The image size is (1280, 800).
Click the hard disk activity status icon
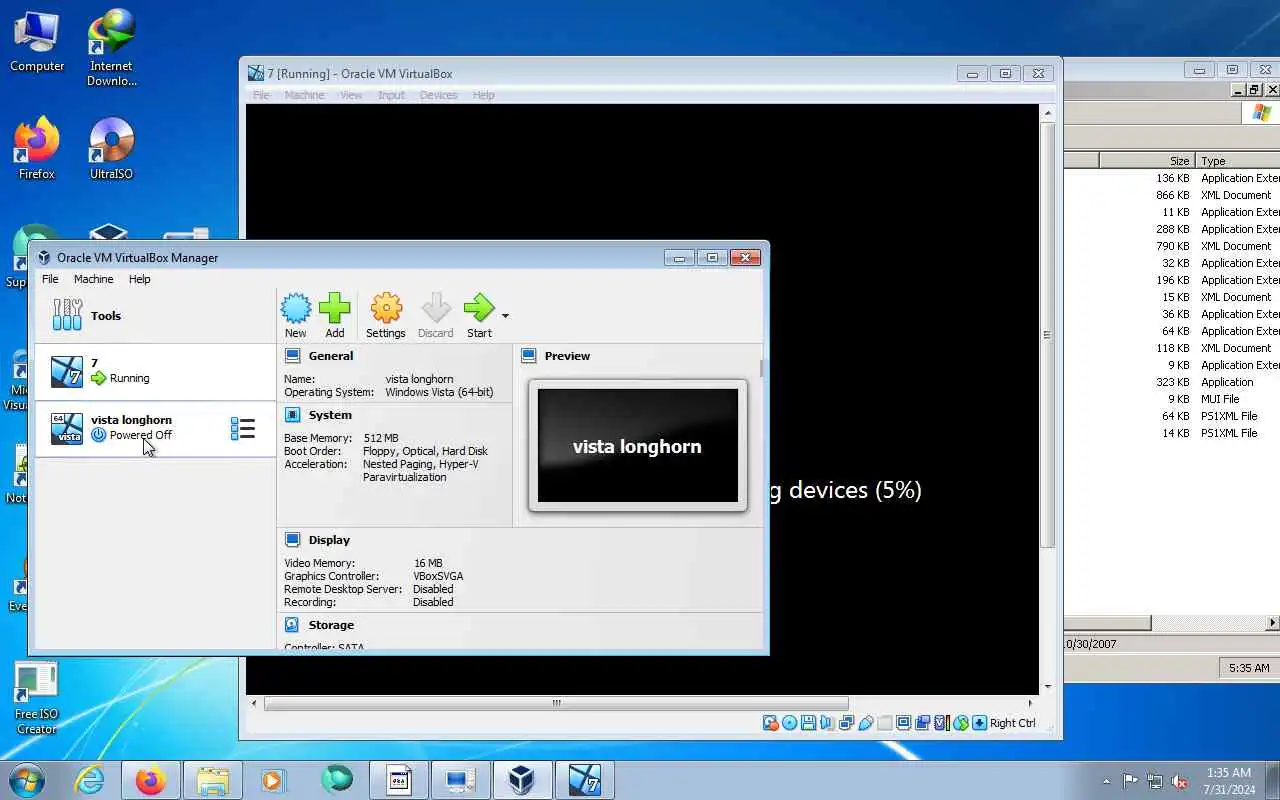tap(770, 723)
